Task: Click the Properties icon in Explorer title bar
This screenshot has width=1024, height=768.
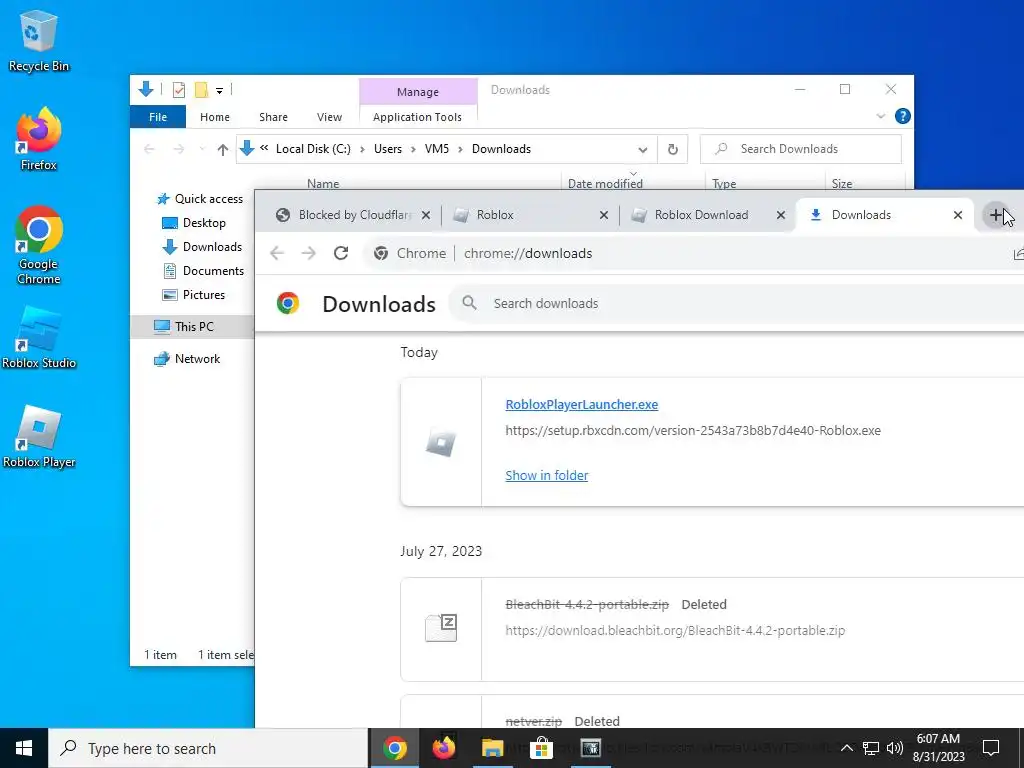Action: pos(178,89)
